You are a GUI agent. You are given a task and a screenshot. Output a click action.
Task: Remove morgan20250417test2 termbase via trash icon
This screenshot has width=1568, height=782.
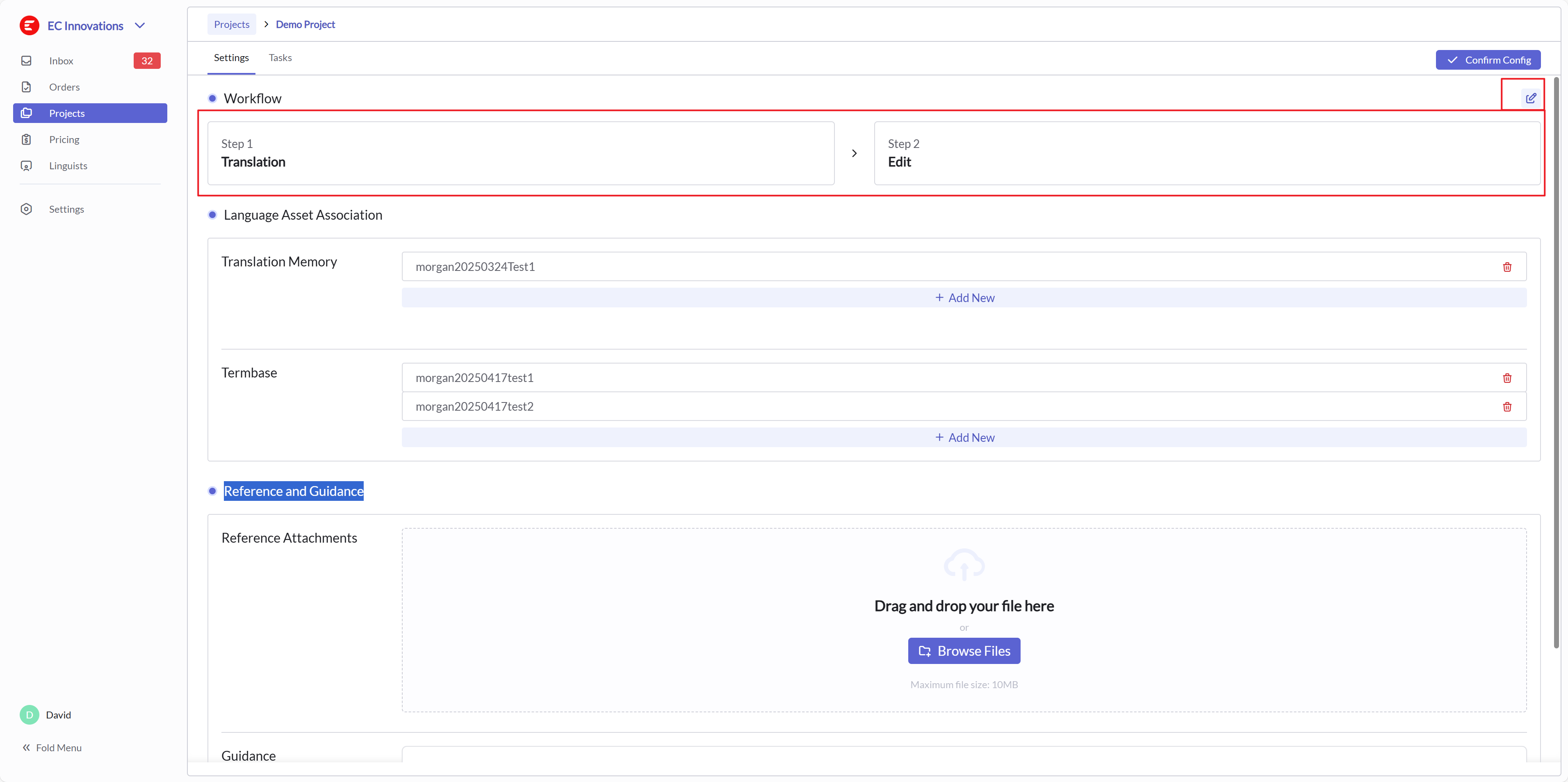[x=1506, y=407]
